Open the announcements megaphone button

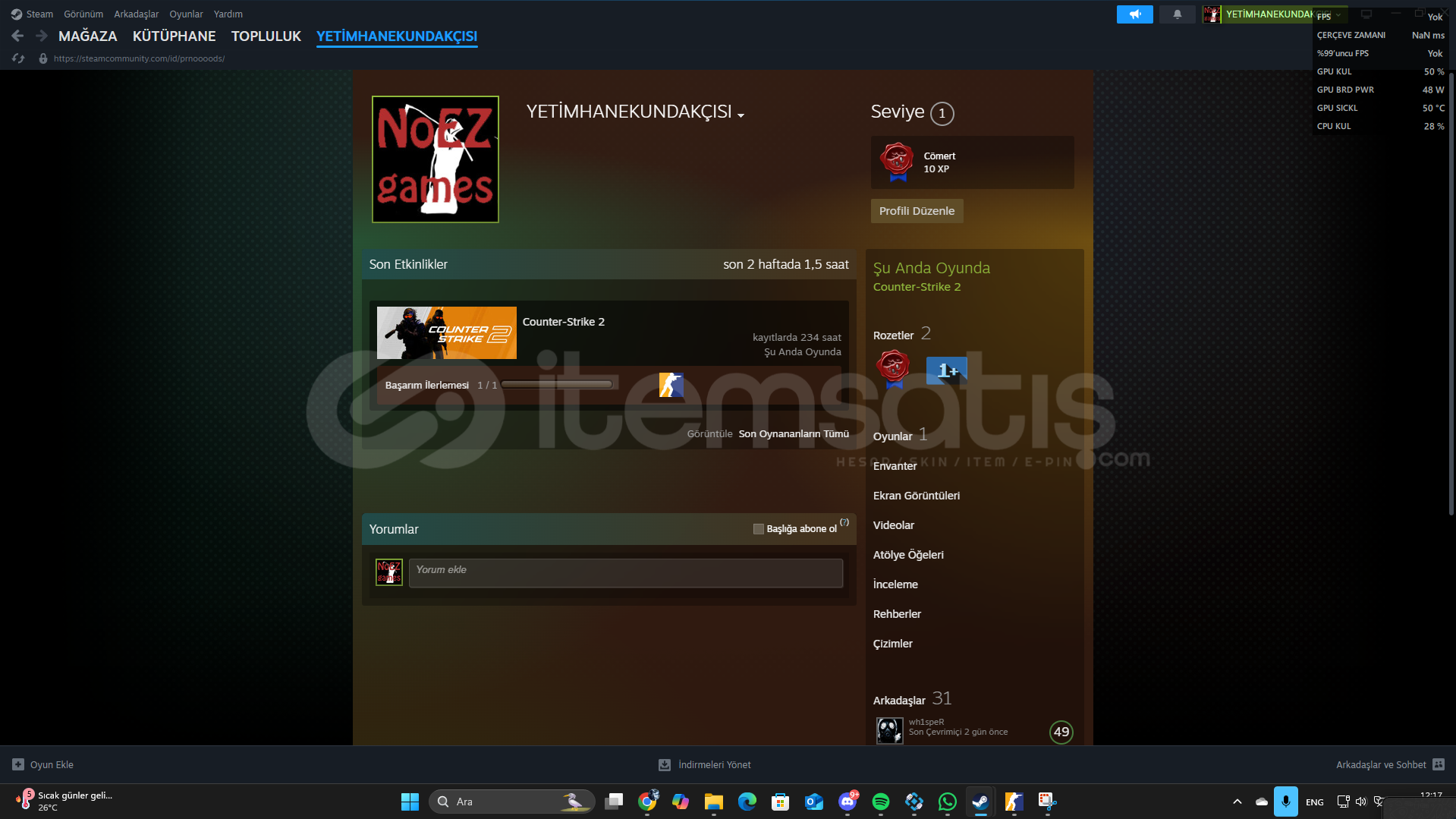point(1134,14)
